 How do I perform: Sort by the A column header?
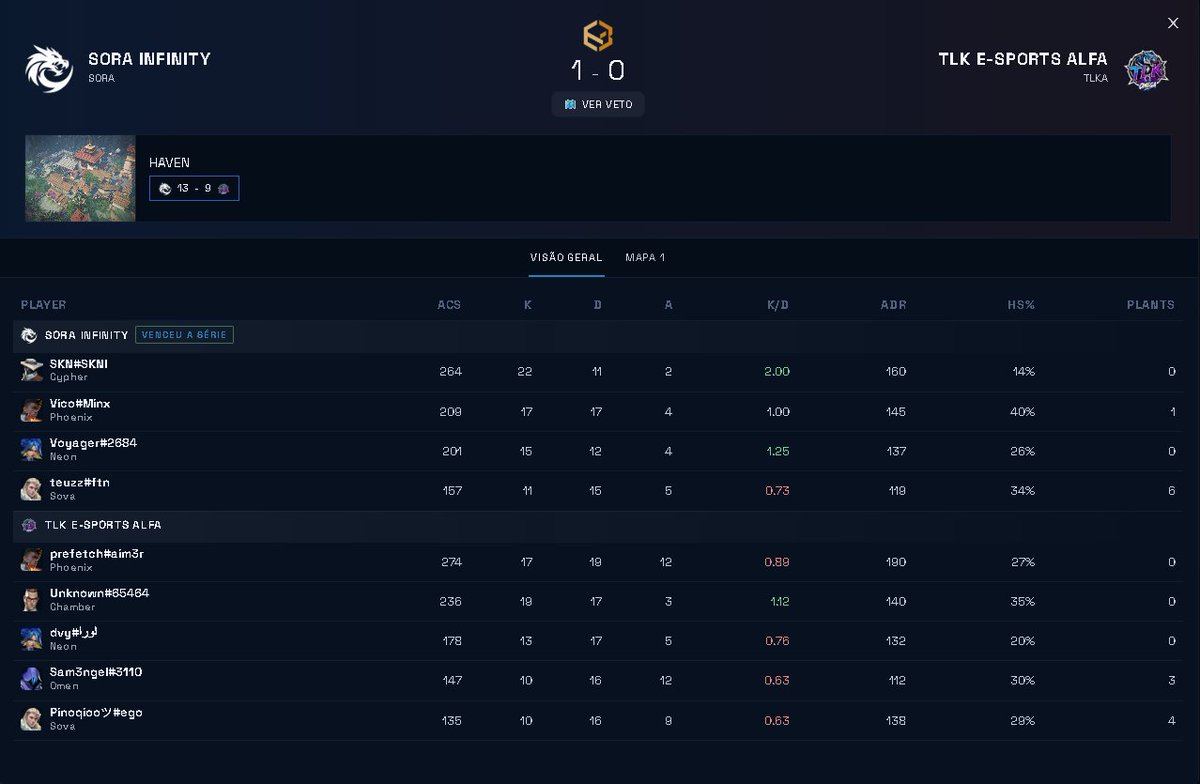(x=668, y=305)
